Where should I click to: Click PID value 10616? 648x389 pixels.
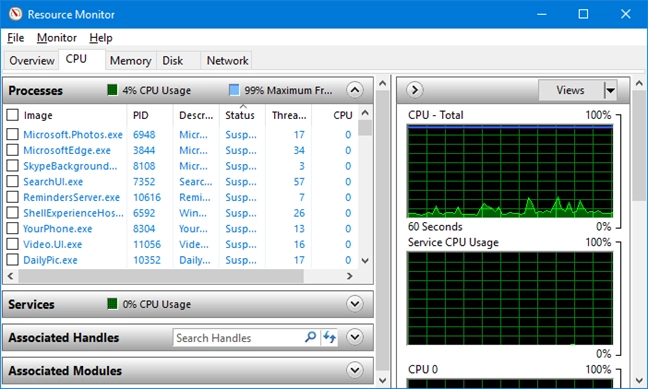tap(147, 197)
